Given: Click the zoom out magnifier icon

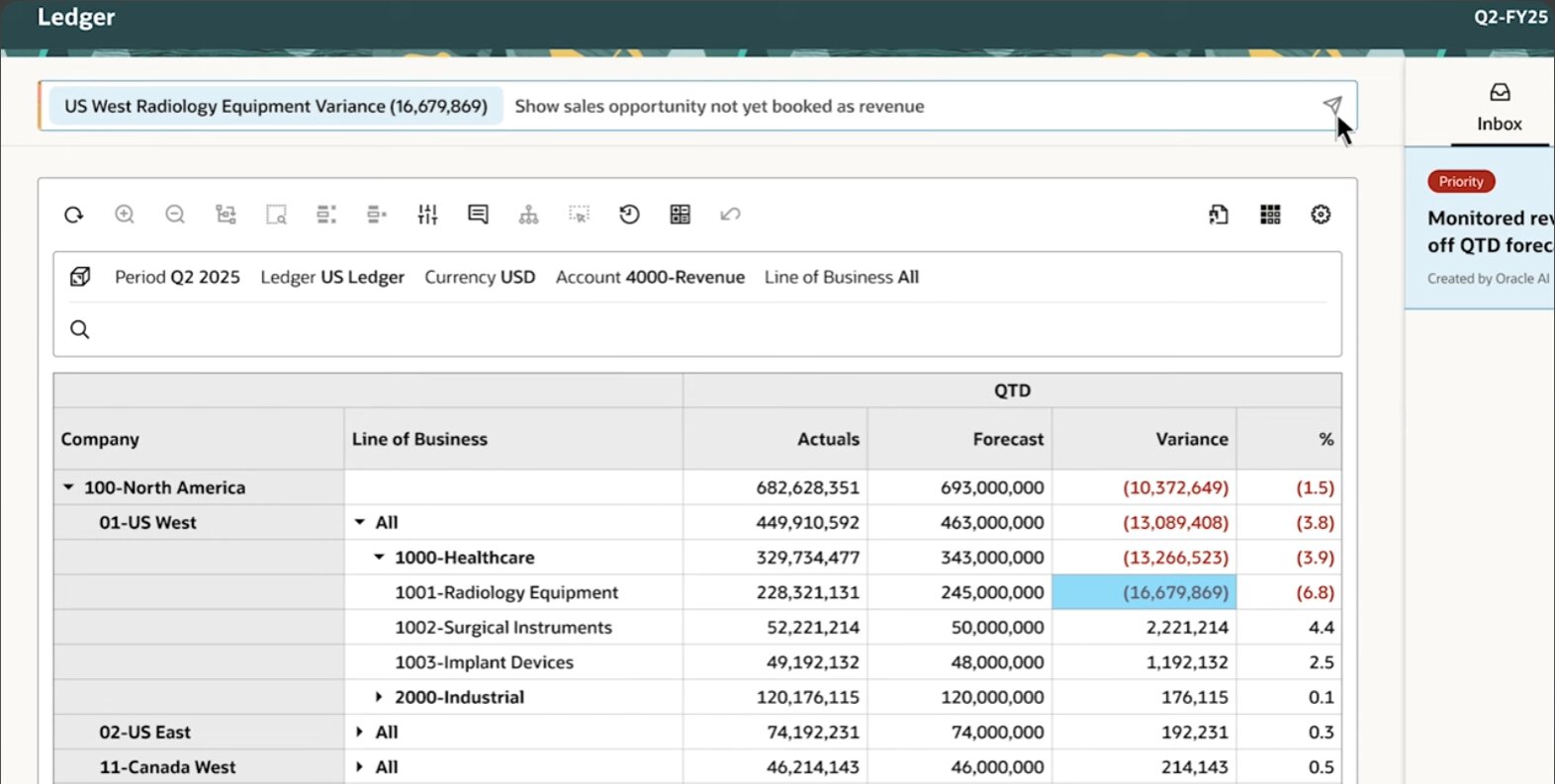Looking at the screenshot, I should pyautogui.click(x=175, y=215).
